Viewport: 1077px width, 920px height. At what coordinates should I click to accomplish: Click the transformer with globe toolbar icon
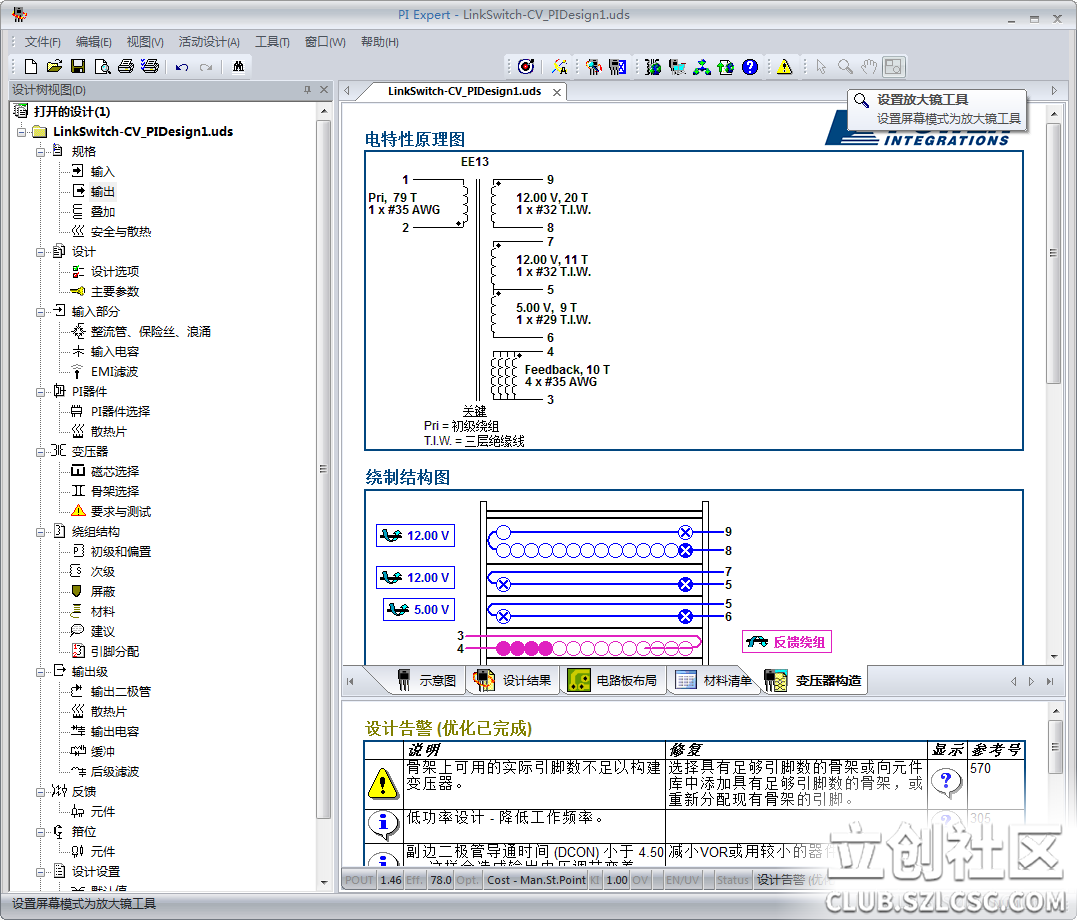coord(653,67)
